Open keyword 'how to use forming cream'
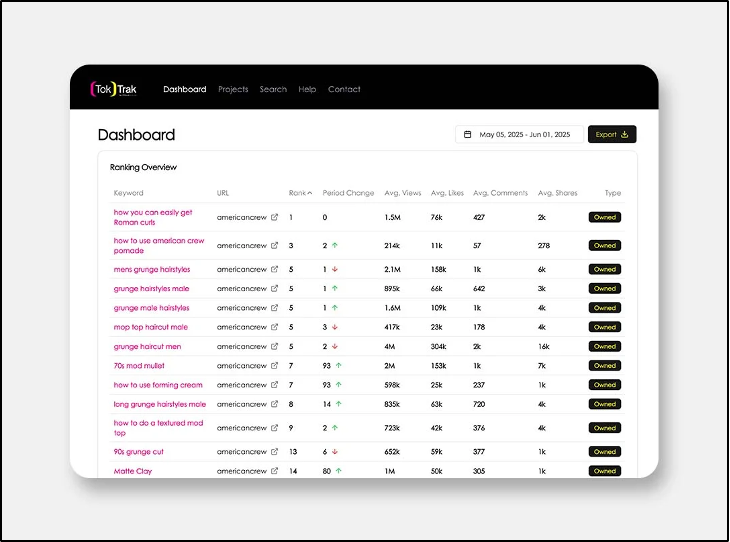Screen dimensions: 730x542 coord(158,385)
